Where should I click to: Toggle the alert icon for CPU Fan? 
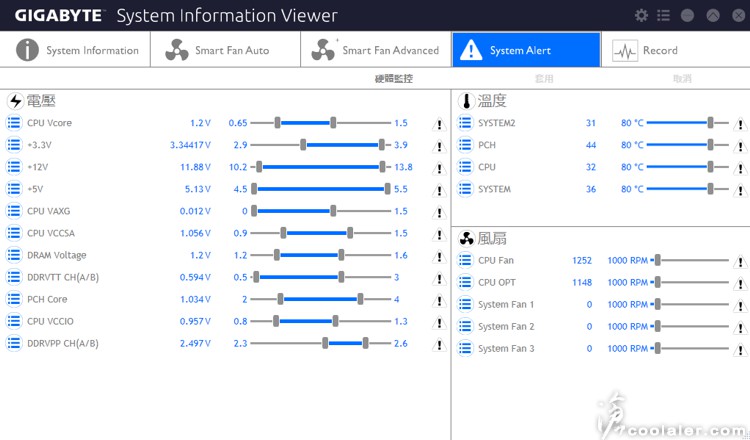coord(740,262)
